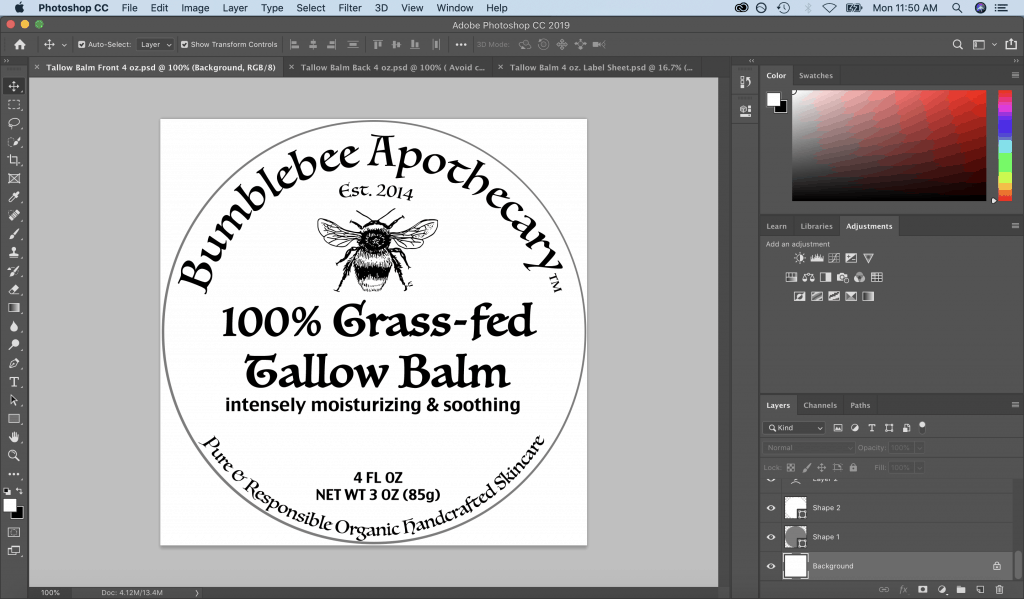This screenshot has width=1024, height=599.
Task: Select the Horizontal Type tool
Action: 13,381
